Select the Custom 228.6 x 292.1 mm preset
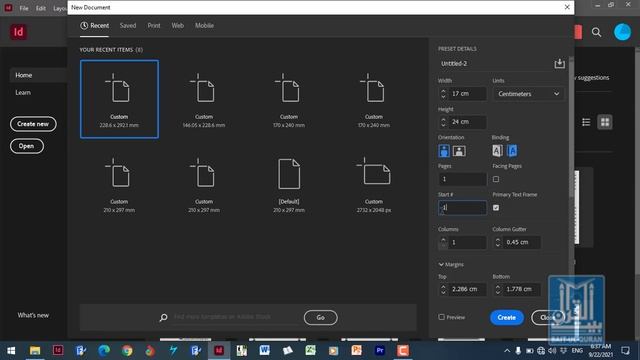 tap(119, 99)
